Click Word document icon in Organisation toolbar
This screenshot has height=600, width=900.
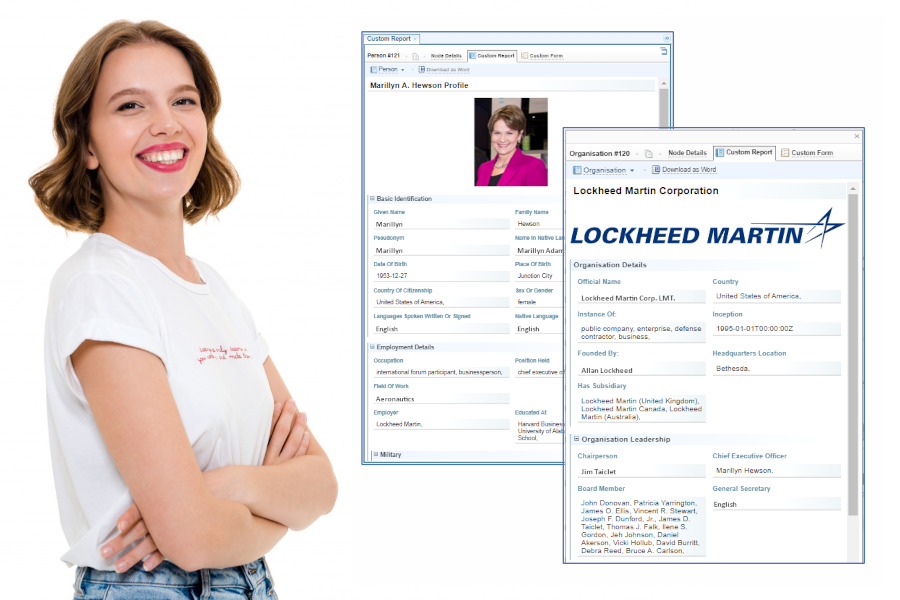click(655, 170)
